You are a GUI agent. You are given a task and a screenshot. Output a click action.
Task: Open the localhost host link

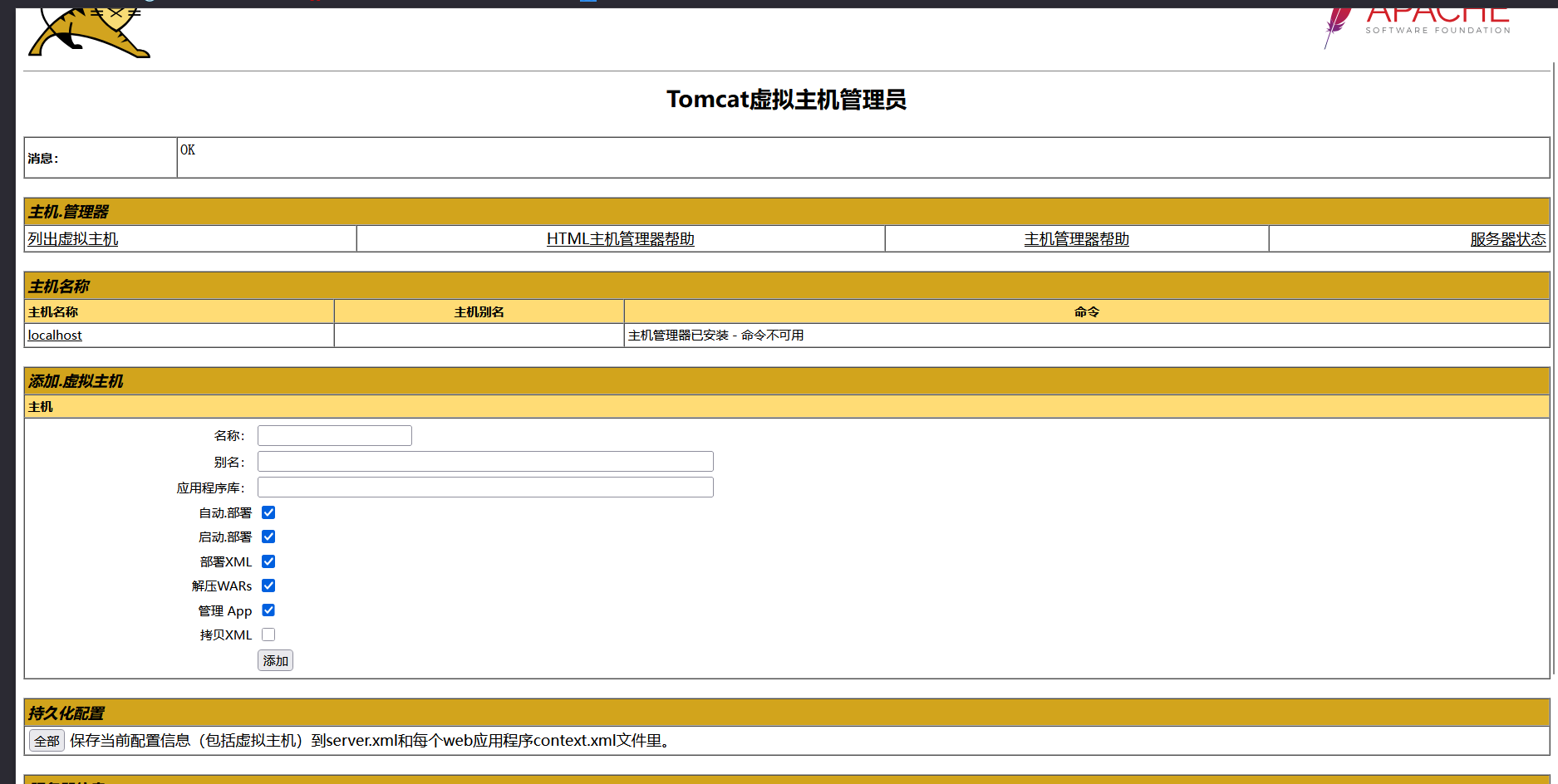click(55, 335)
